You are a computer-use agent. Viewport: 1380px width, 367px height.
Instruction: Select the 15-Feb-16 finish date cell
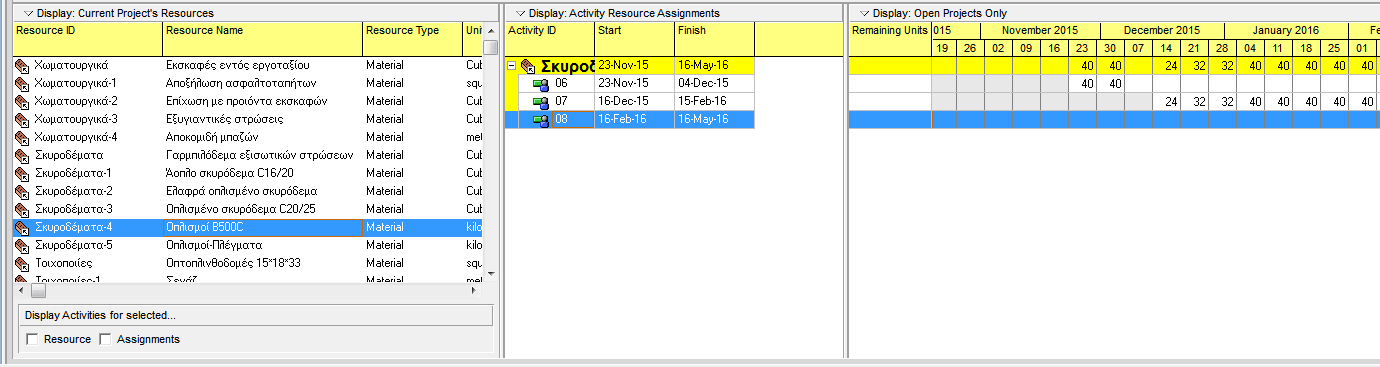(x=714, y=102)
